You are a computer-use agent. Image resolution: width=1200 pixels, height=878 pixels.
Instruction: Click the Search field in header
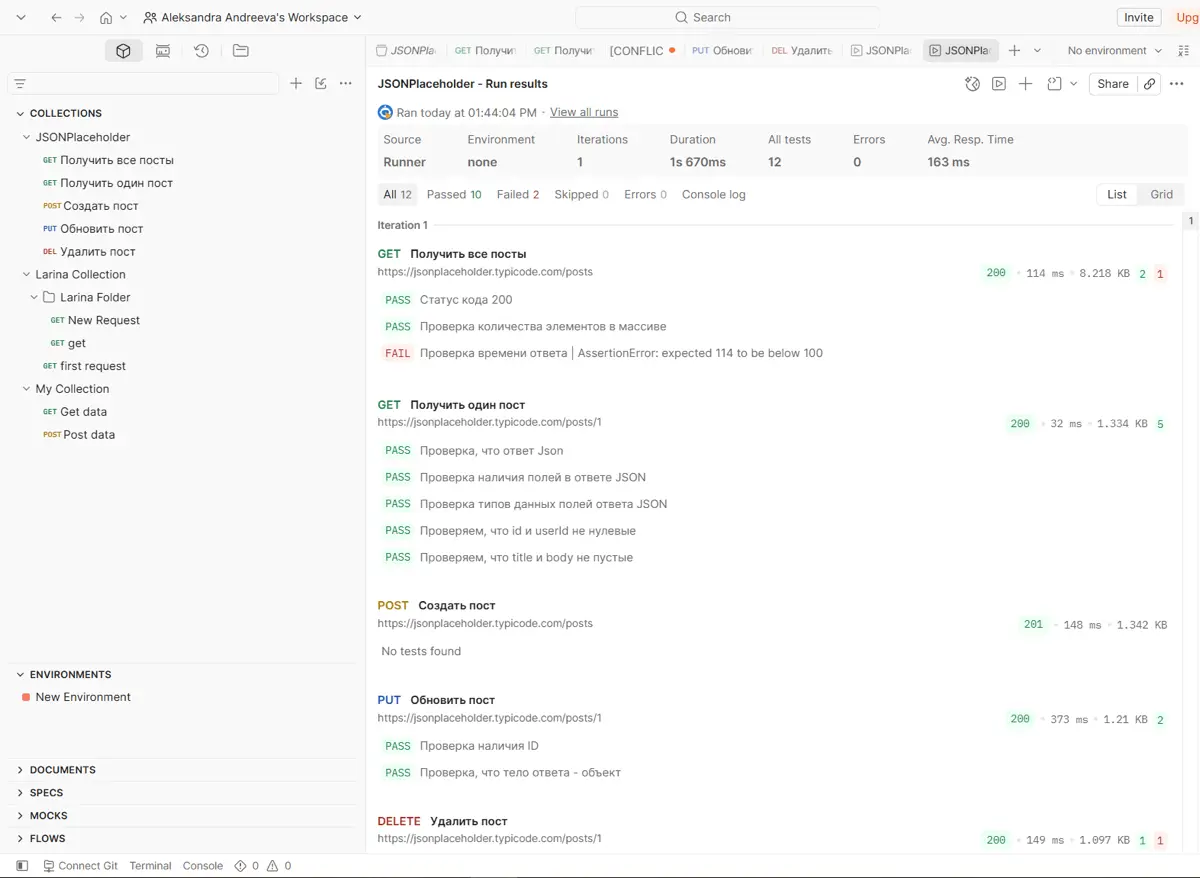727,18
